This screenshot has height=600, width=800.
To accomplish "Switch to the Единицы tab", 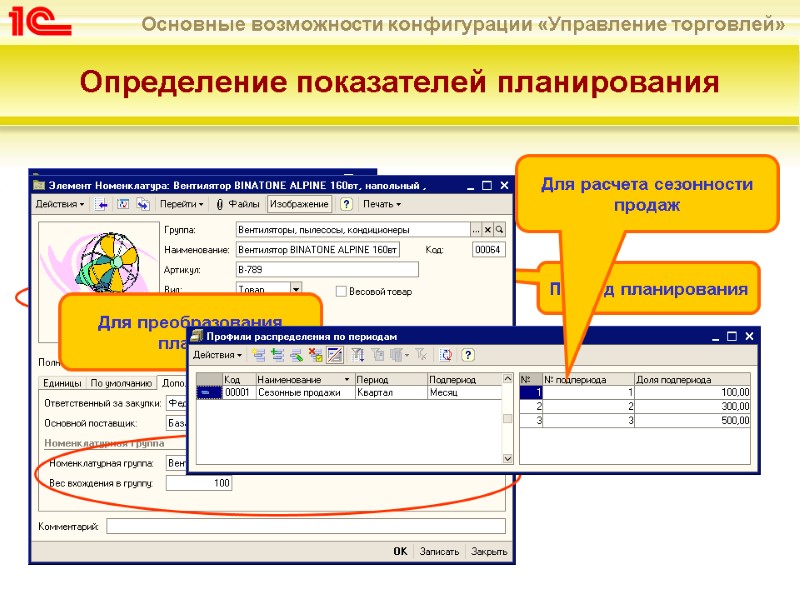I will [x=62, y=381].
